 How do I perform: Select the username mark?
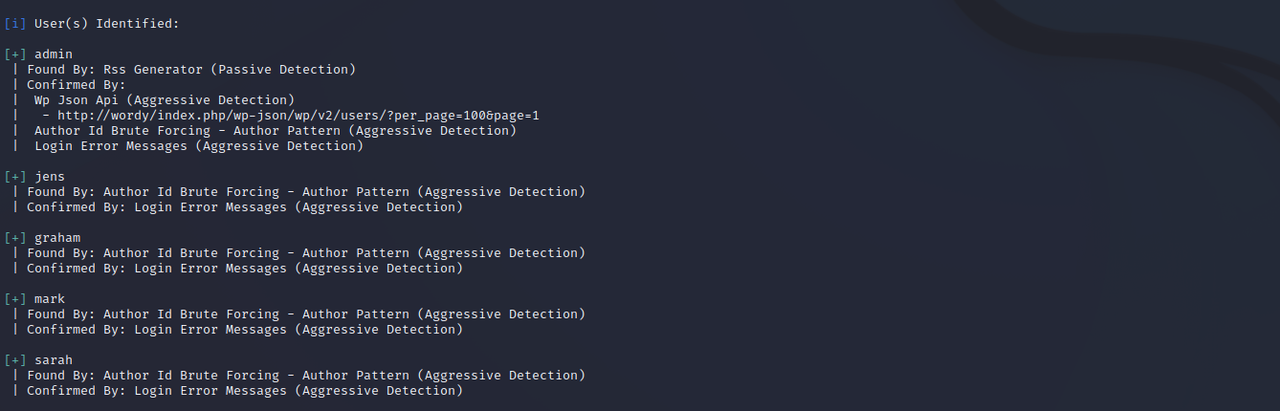50,298
